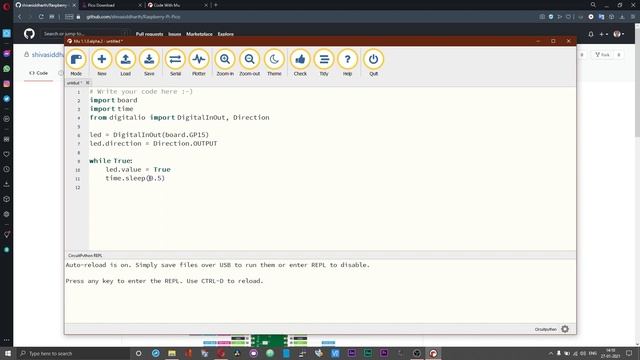640x360 pixels.
Task: Open WhatsApp in browser sidebar
Action: pyautogui.click(x=7, y=69)
